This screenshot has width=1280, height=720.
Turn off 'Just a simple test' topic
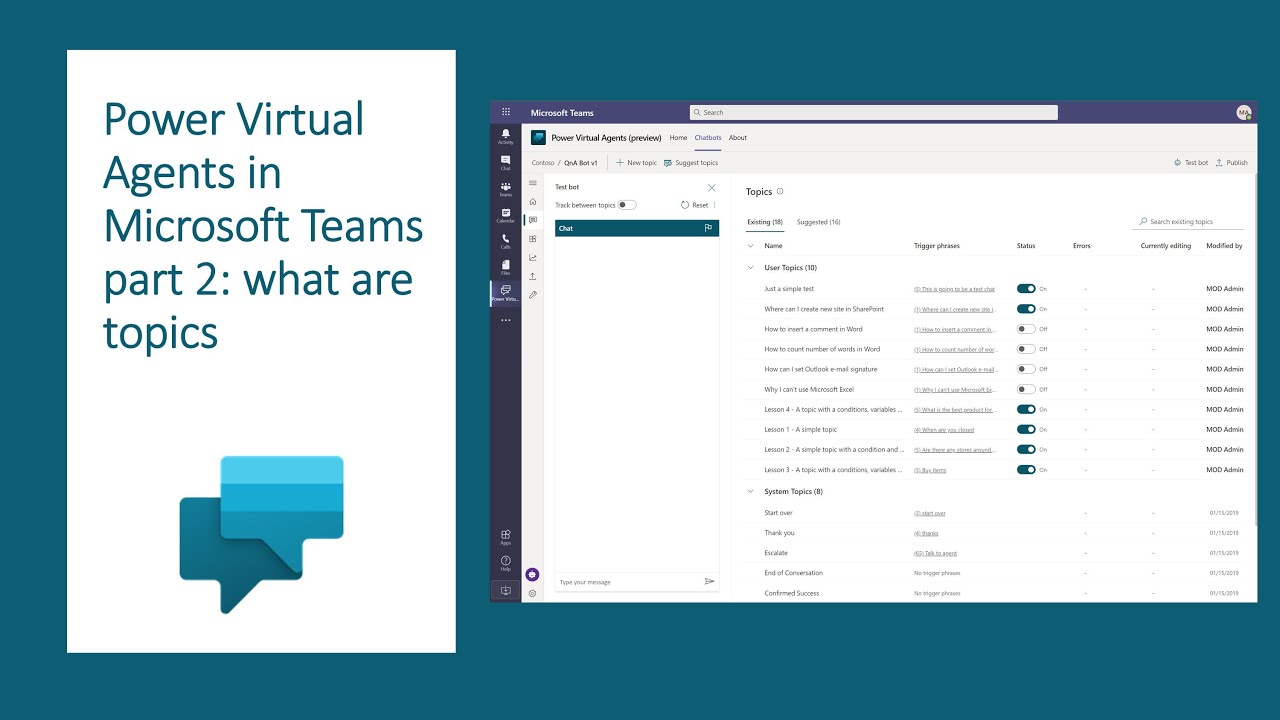click(1026, 289)
